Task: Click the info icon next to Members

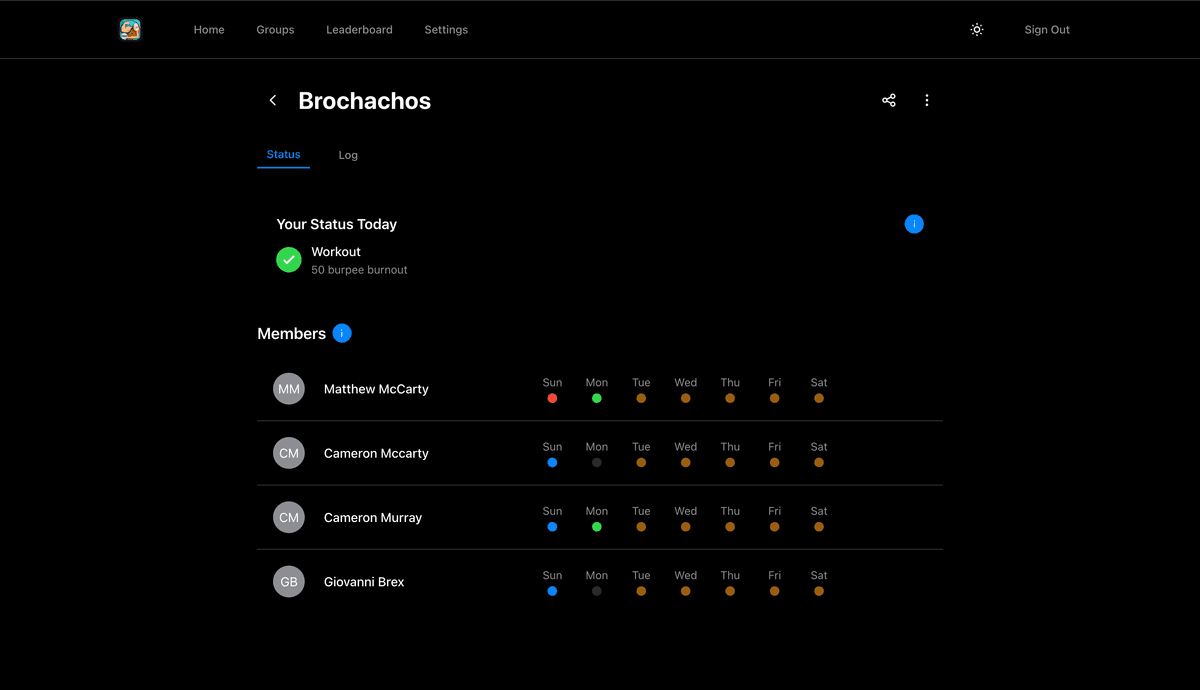Action: [x=342, y=333]
